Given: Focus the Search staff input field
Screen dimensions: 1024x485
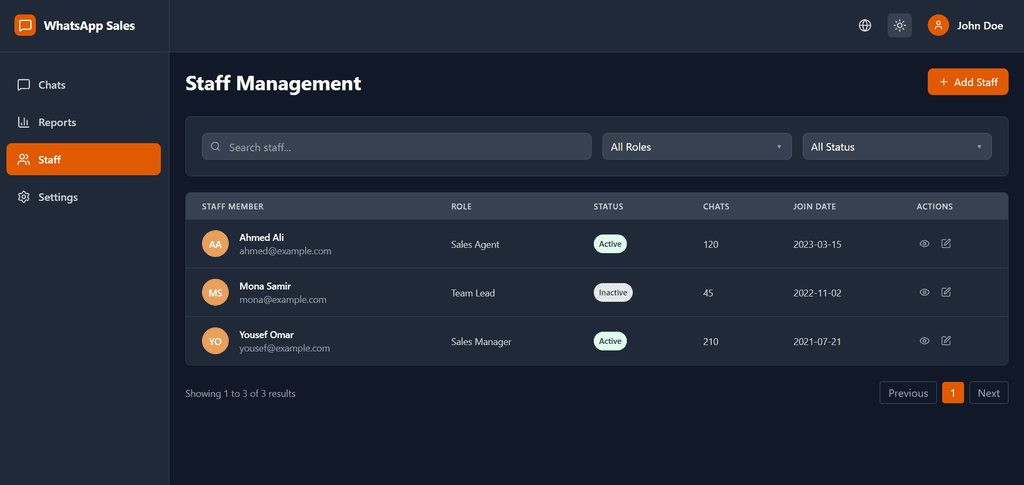Looking at the screenshot, I should click(397, 147).
